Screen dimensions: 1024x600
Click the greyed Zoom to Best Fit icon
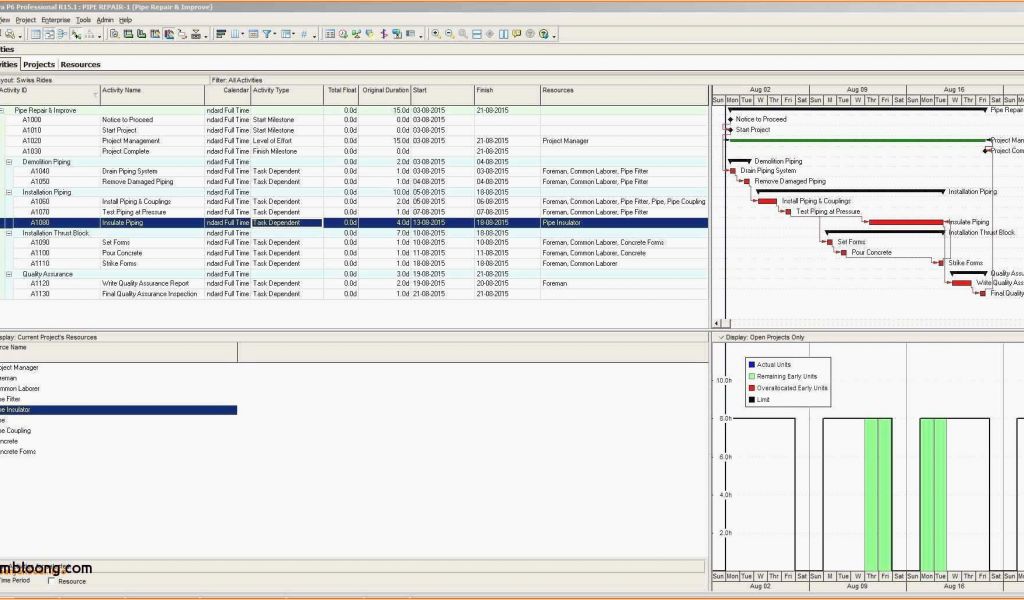click(x=463, y=34)
